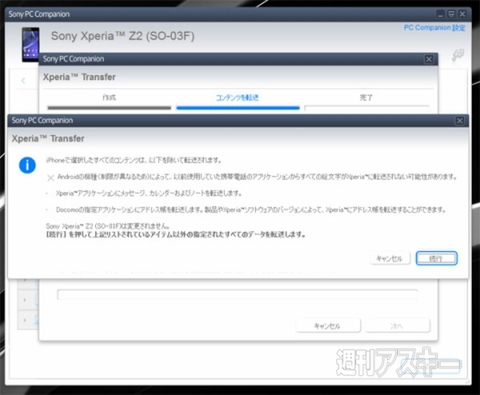Close the main Sony PC Companion window
Screen dimensions: 480x395
point(462,14)
